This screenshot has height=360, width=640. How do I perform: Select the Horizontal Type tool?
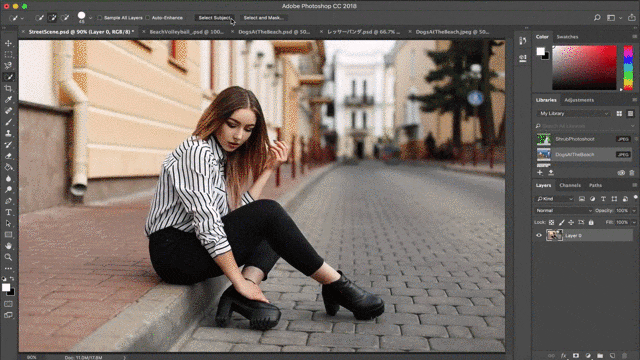point(8,212)
